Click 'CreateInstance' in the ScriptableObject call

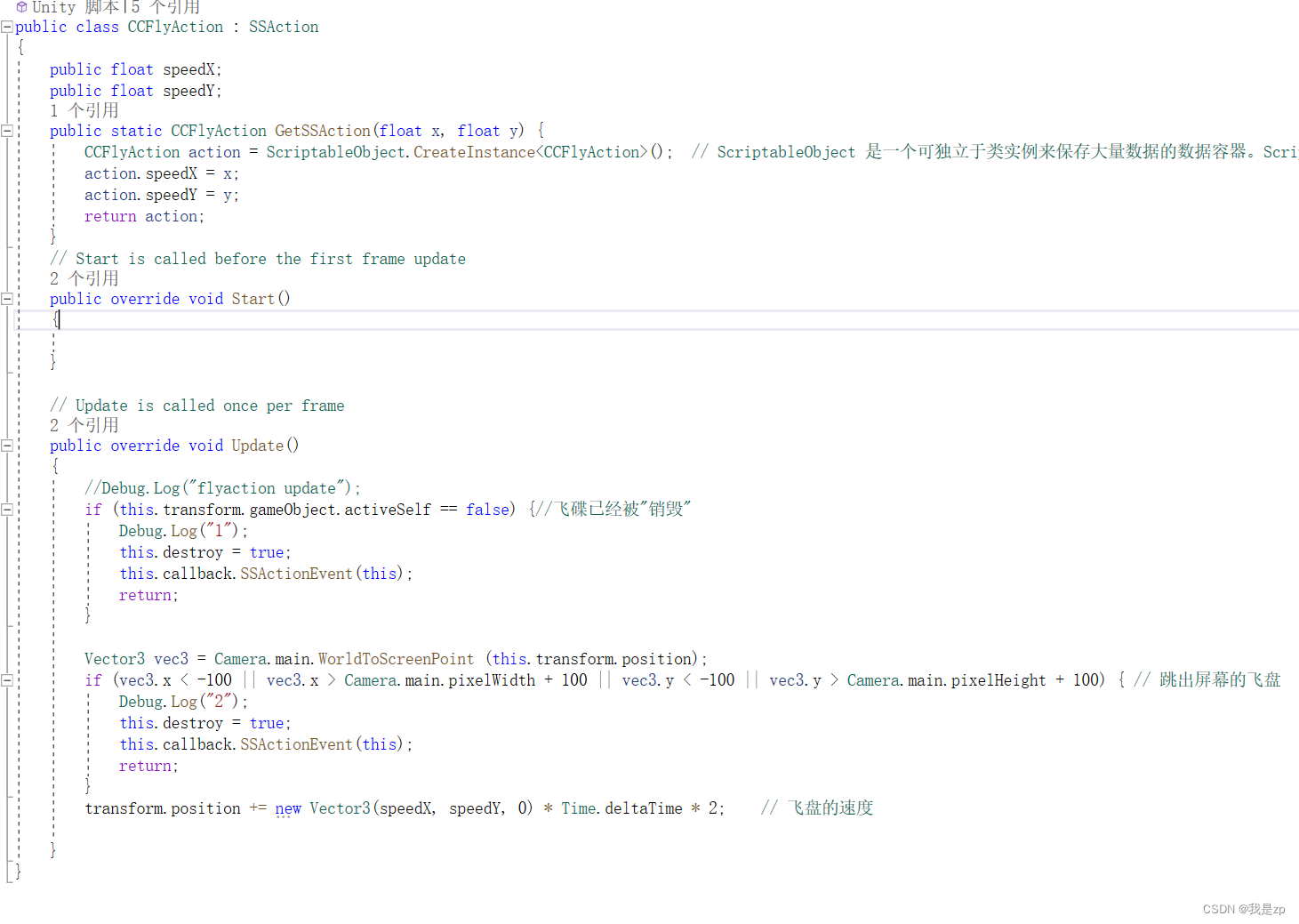pyautogui.click(x=474, y=152)
